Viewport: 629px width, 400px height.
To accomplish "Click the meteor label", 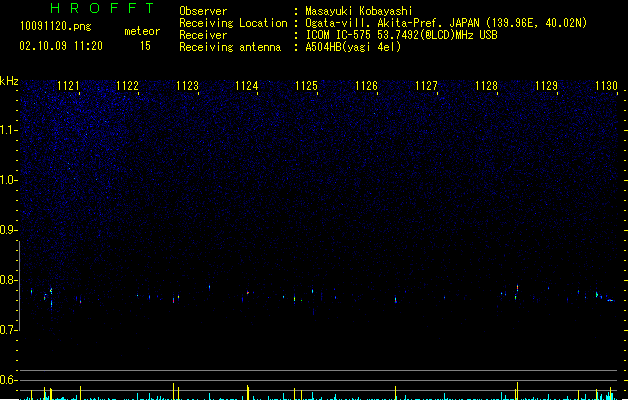I will click(x=142, y=31).
